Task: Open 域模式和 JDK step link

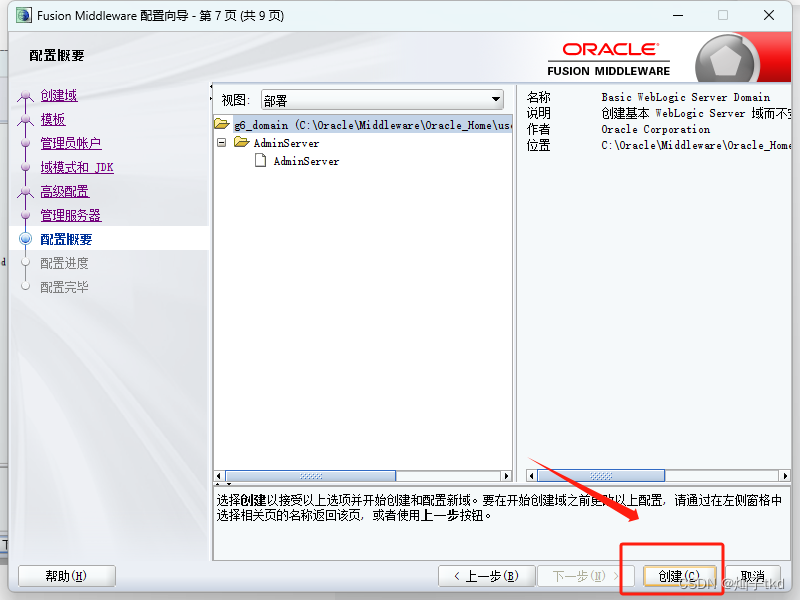Action: click(x=77, y=167)
